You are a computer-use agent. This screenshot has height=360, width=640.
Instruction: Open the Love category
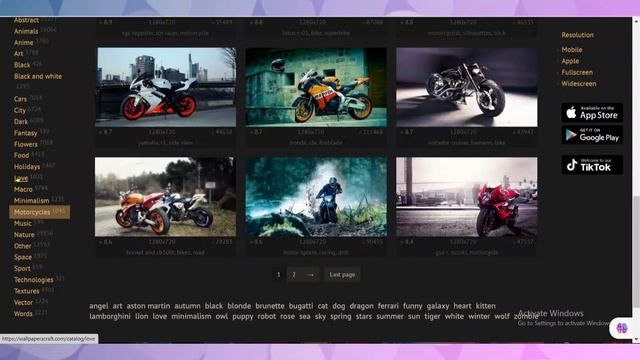21,178
